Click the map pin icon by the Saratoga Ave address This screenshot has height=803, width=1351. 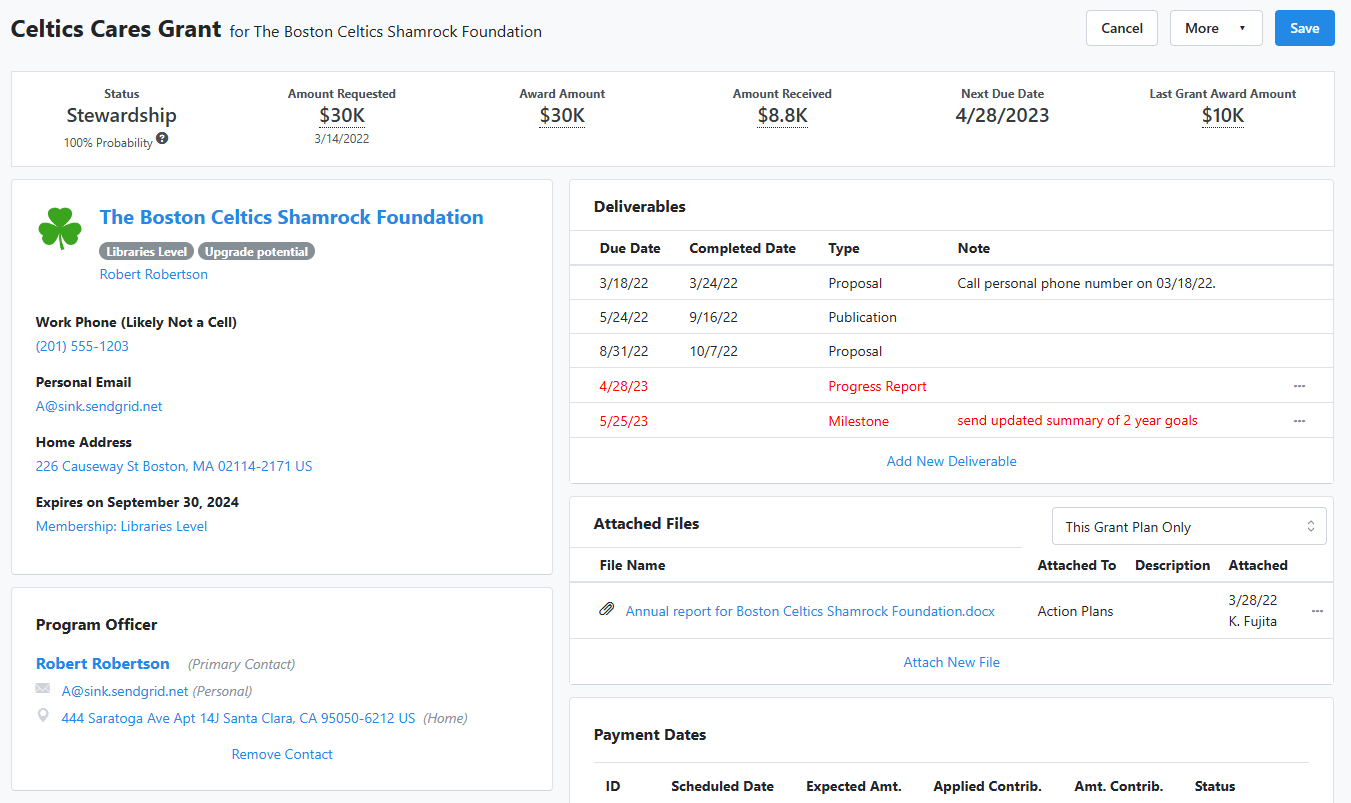click(43, 716)
